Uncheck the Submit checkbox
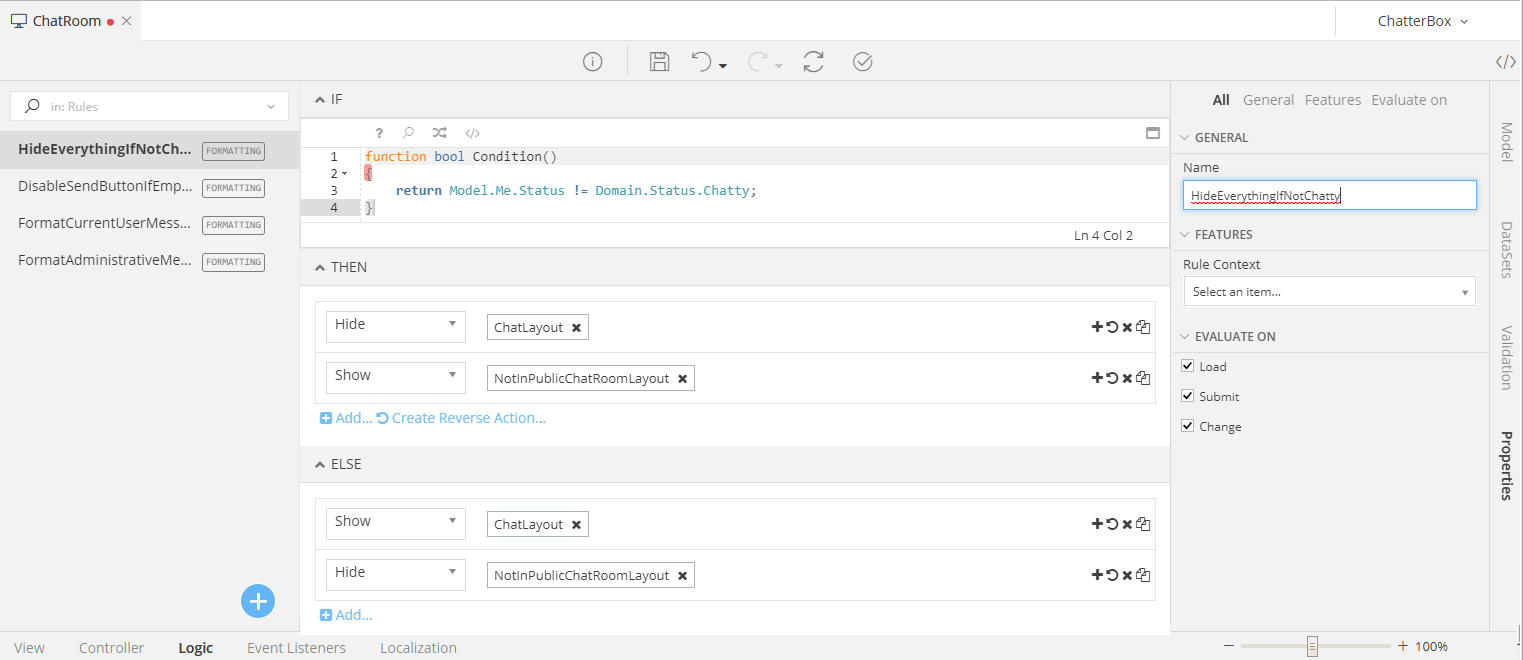Image resolution: width=1523 pixels, height=660 pixels. 1188,396
